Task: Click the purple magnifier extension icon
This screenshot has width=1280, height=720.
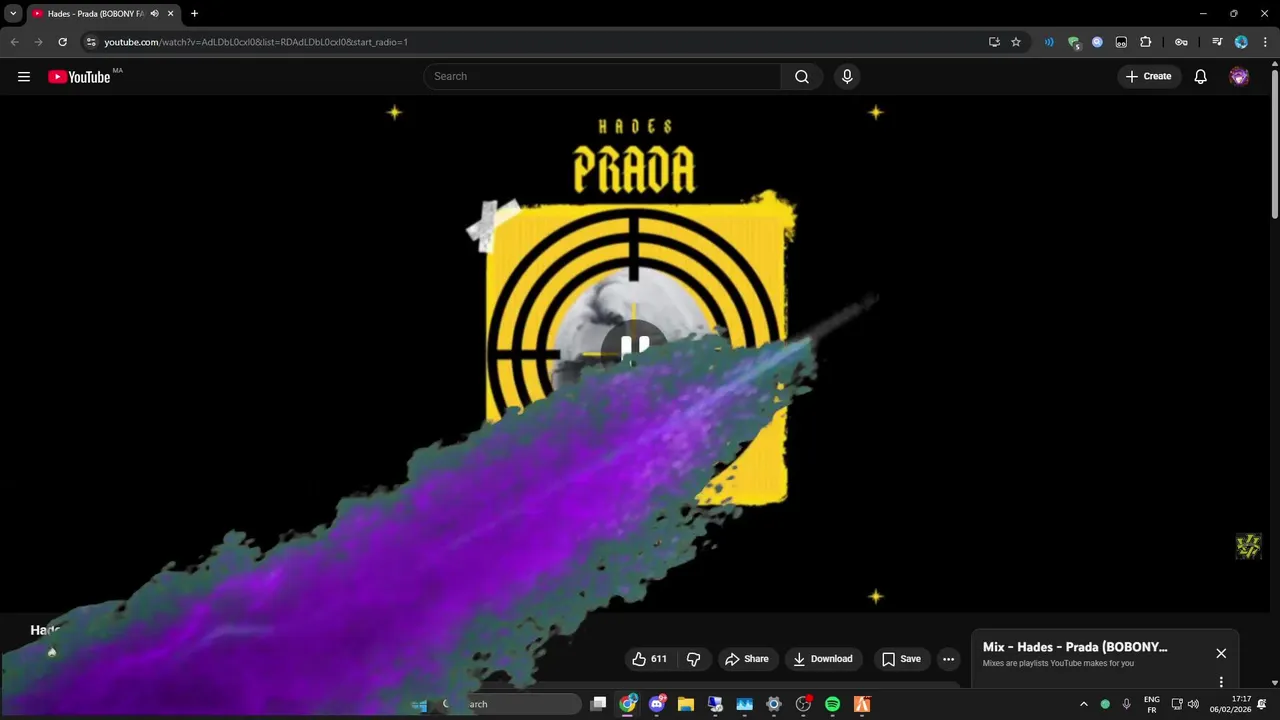Action: pyautogui.click(x=1097, y=42)
